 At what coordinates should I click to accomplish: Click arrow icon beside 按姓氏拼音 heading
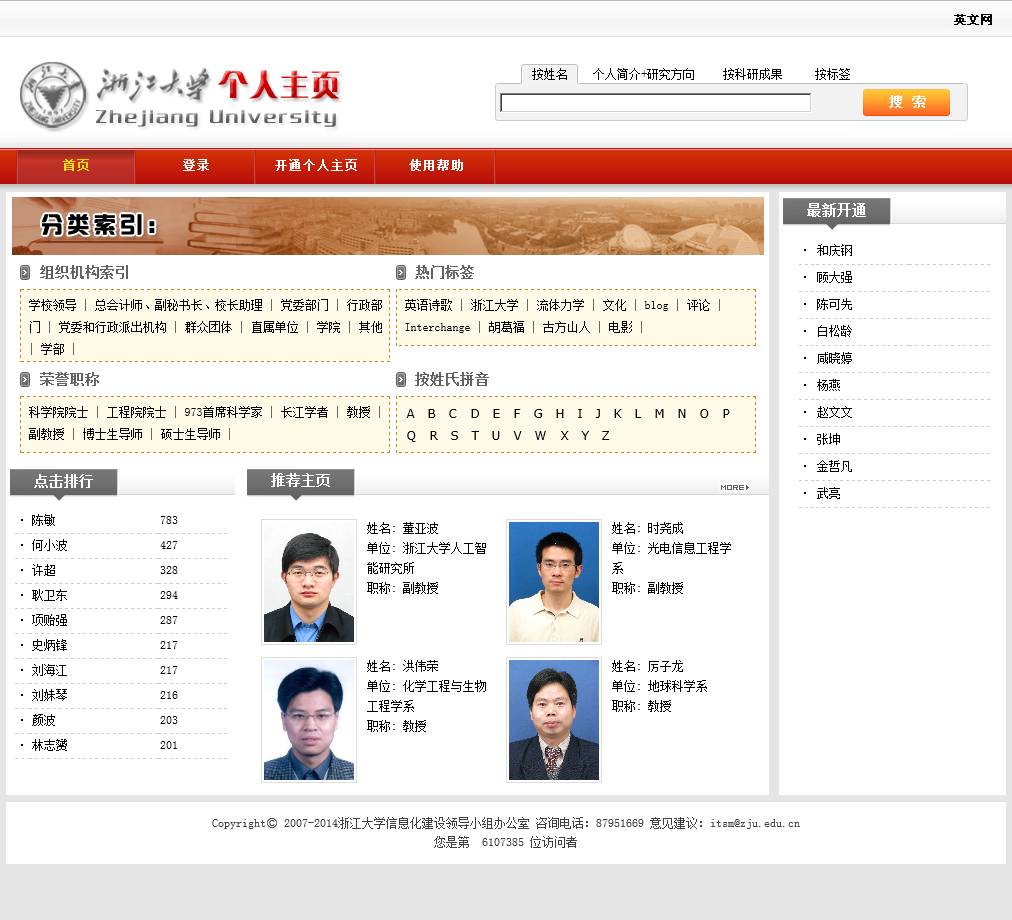(x=401, y=380)
